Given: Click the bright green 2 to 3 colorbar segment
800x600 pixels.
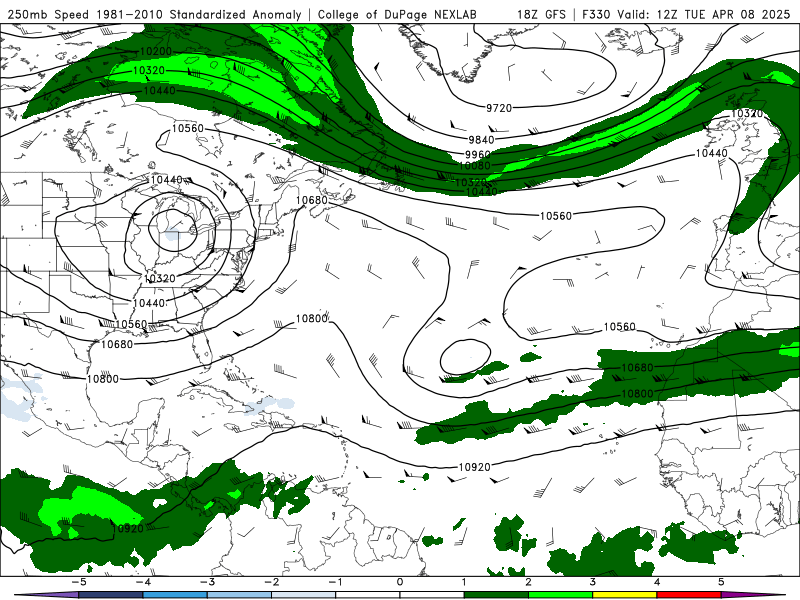Looking at the screenshot, I should pos(560,595).
